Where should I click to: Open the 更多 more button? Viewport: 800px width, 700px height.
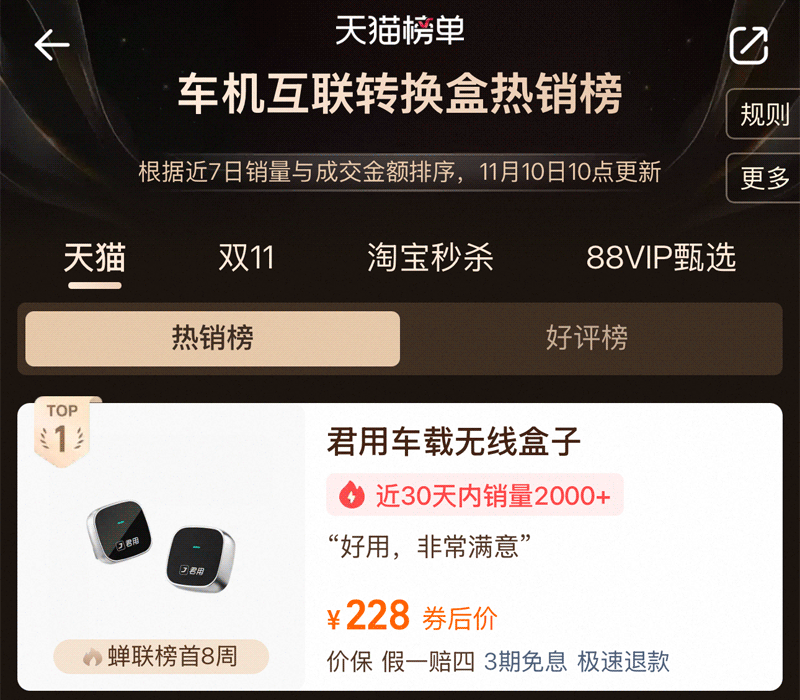tap(764, 178)
